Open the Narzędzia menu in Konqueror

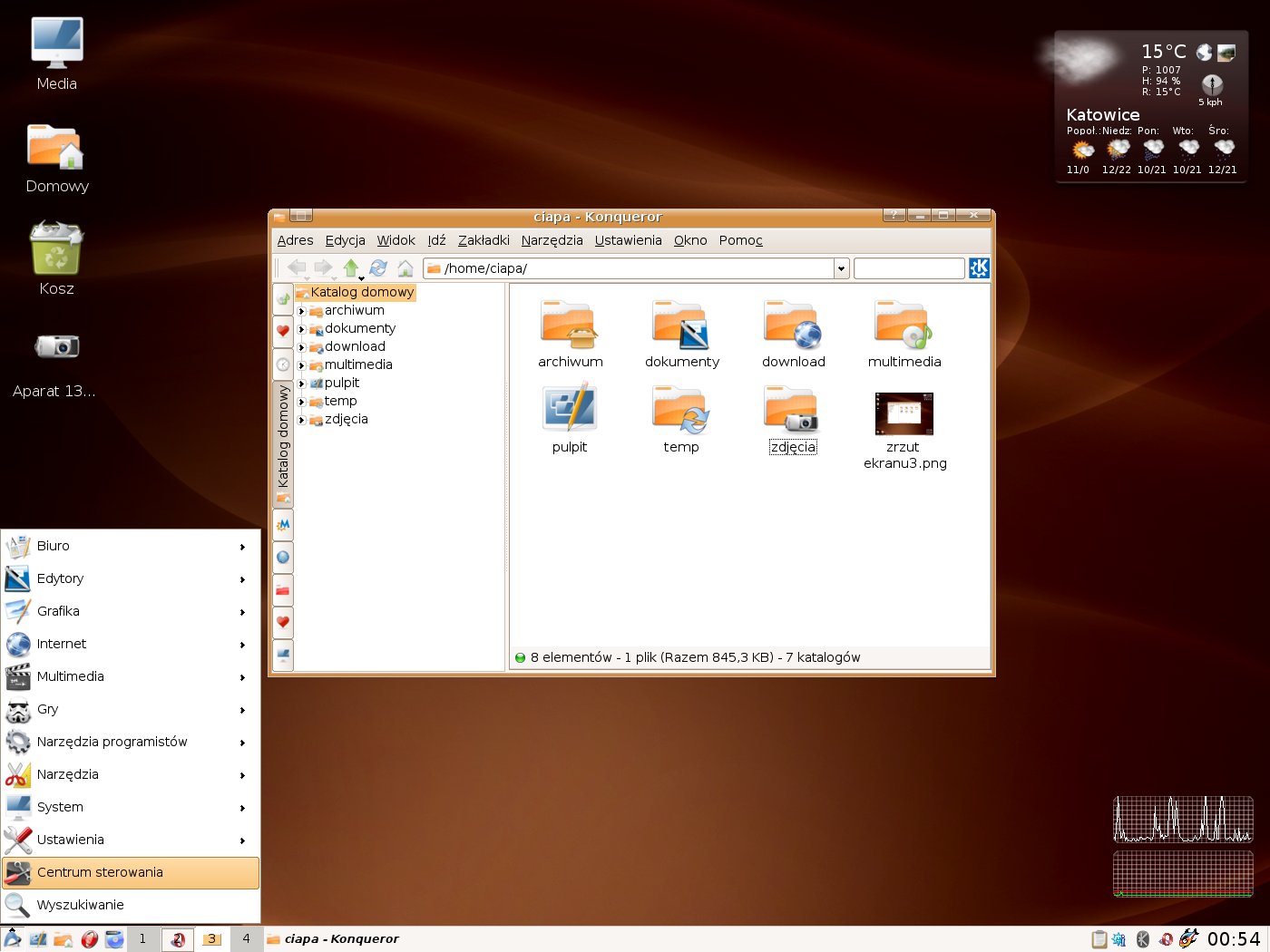tap(552, 240)
